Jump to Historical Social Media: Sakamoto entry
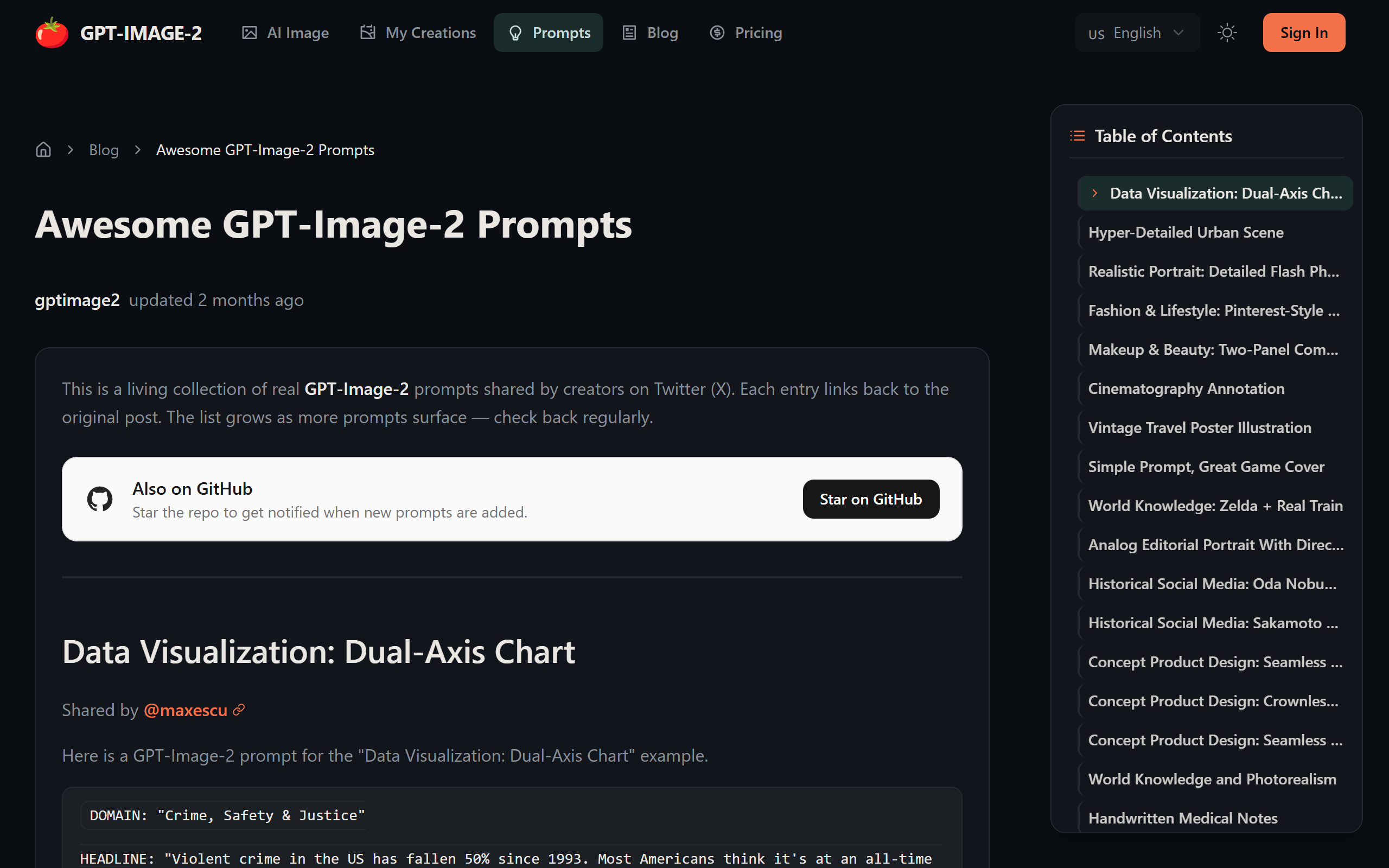Screen dimensions: 1389x868 1215,623
